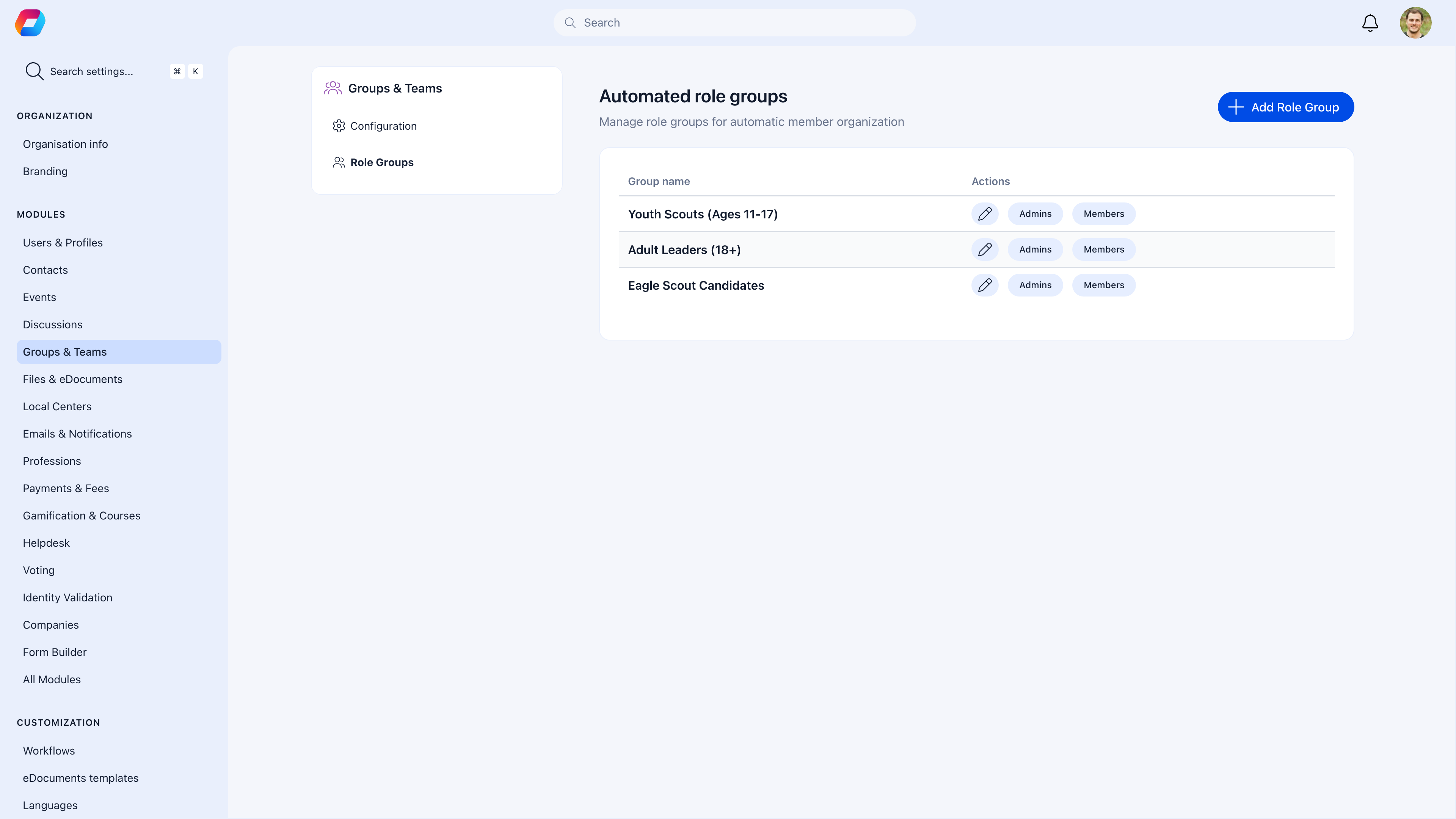Open Payments & Fees settings
Viewport: 1456px width, 819px height.
click(x=66, y=488)
